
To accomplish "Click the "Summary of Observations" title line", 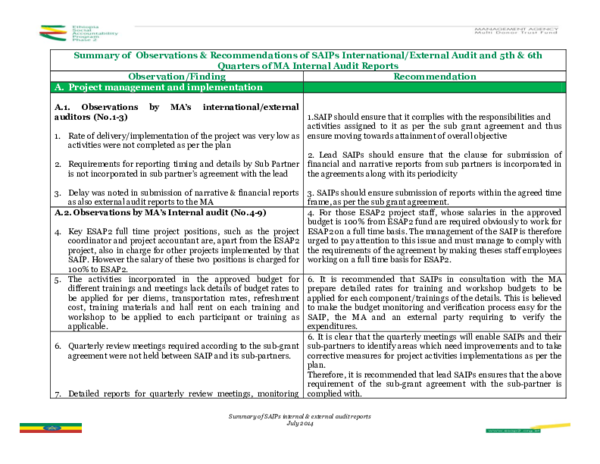I will [x=307, y=57].
